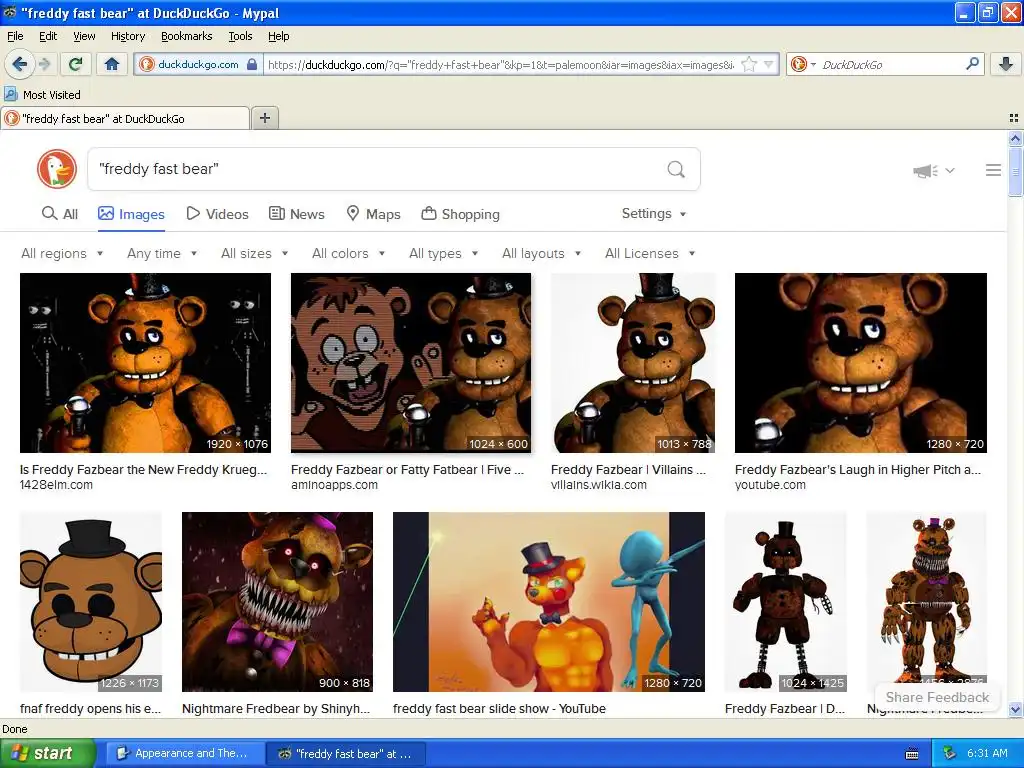Expand the All sizes filter
Screen dimensions: 1024x768
coord(255,253)
